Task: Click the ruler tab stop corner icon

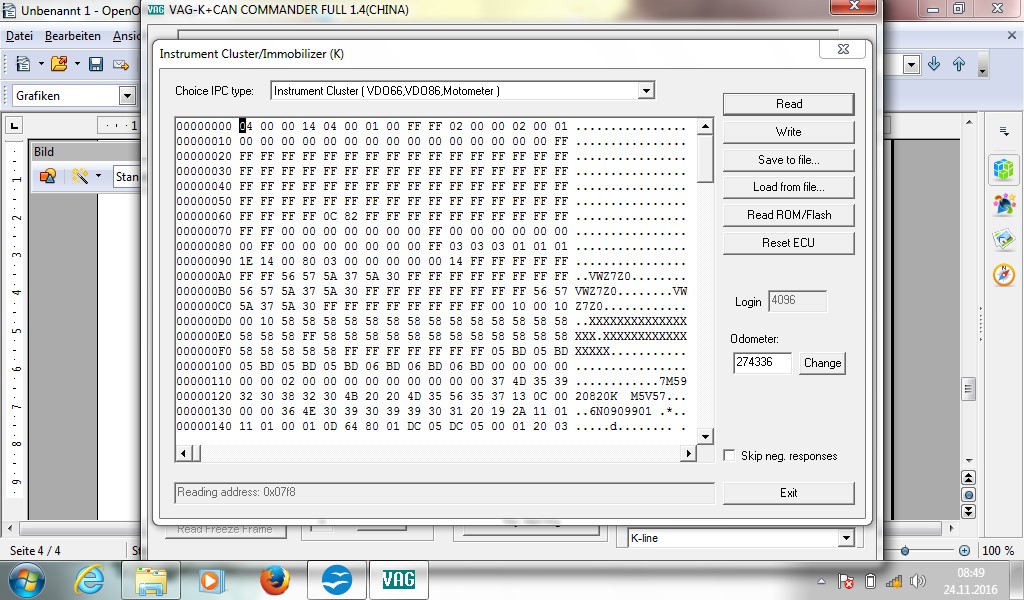Action: (x=14, y=125)
